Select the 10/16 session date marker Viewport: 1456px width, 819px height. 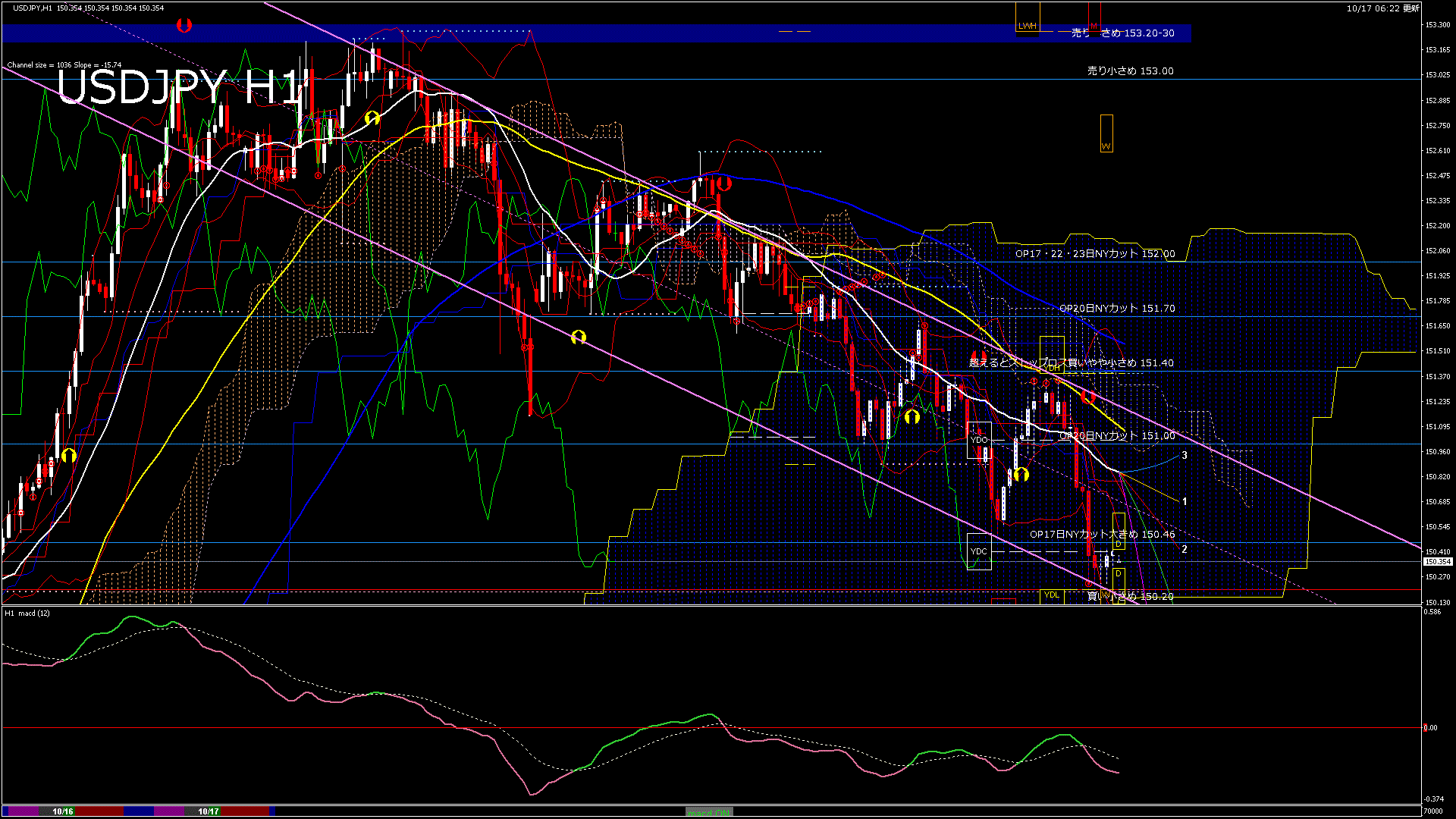click(63, 811)
